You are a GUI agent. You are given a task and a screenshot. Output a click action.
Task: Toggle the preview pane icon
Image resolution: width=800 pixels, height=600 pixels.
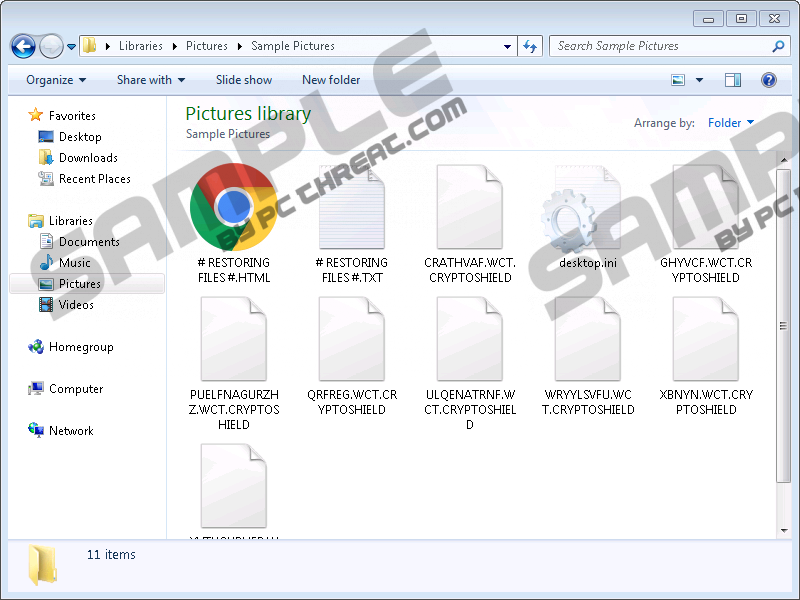click(x=733, y=80)
